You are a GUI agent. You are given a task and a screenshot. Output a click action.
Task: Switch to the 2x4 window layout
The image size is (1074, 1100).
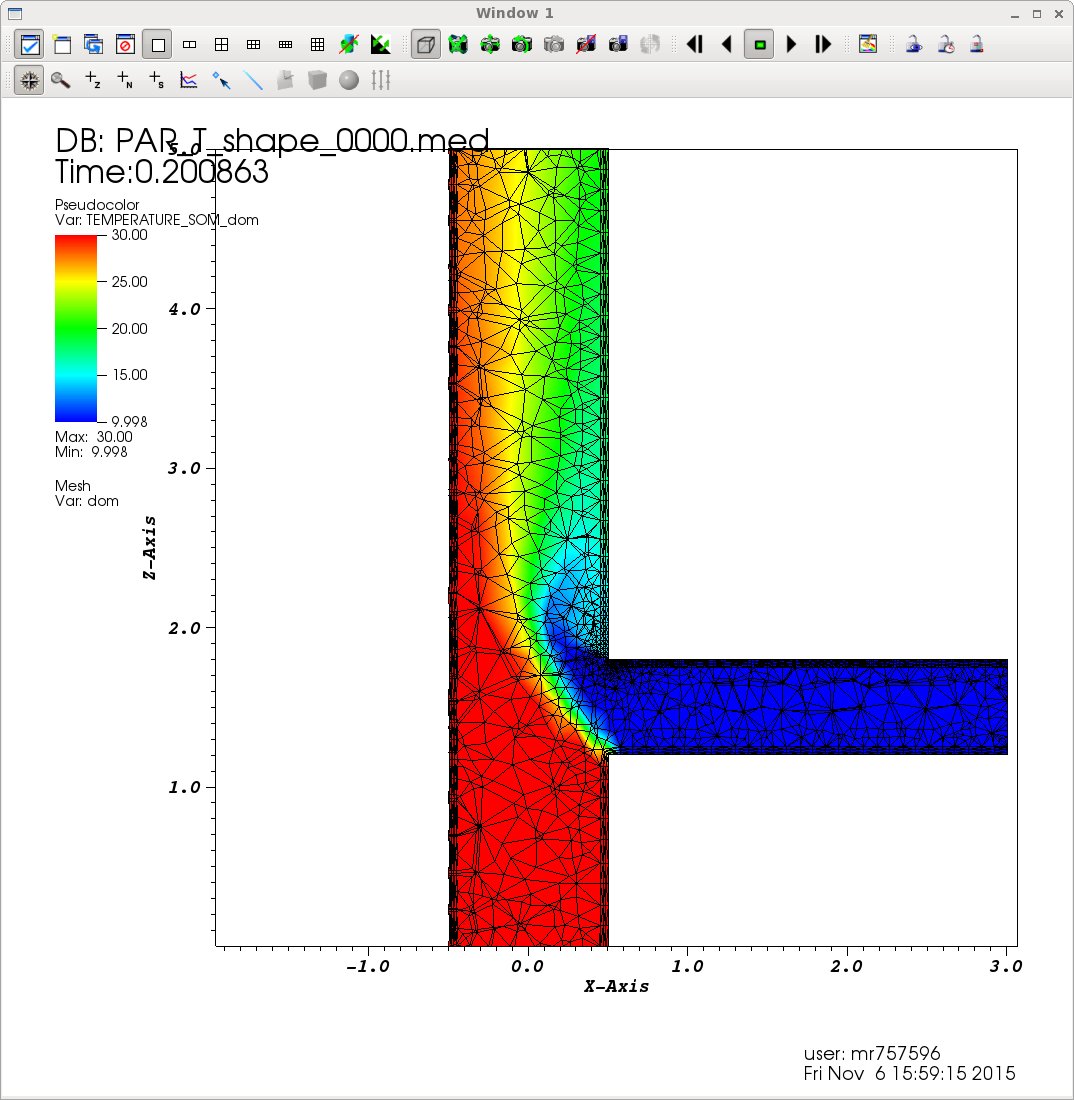point(286,45)
